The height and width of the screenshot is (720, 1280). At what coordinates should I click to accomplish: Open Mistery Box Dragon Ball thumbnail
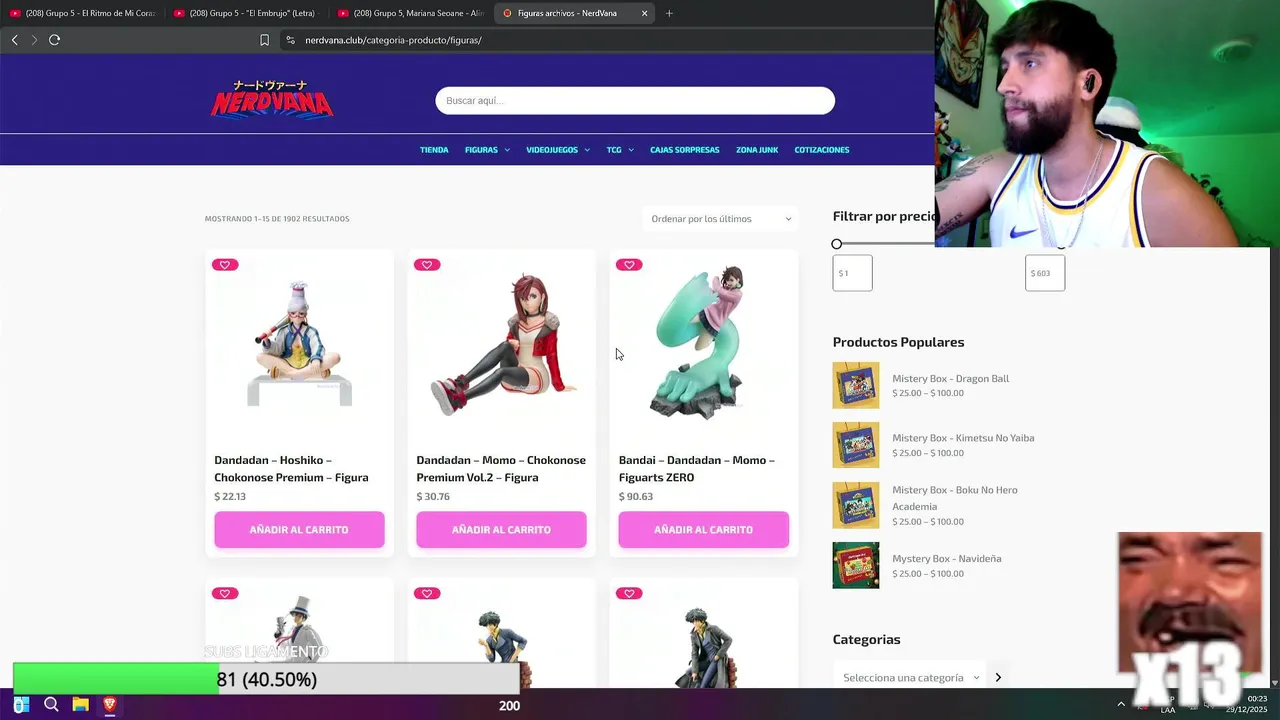point(856,385)
